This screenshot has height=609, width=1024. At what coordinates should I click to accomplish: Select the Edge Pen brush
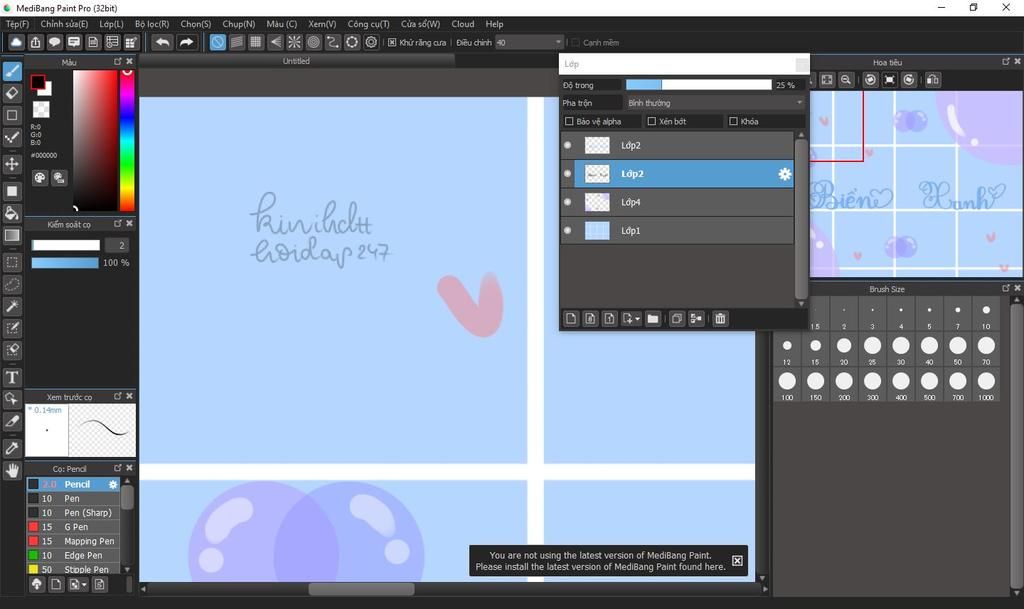[73, 555]
